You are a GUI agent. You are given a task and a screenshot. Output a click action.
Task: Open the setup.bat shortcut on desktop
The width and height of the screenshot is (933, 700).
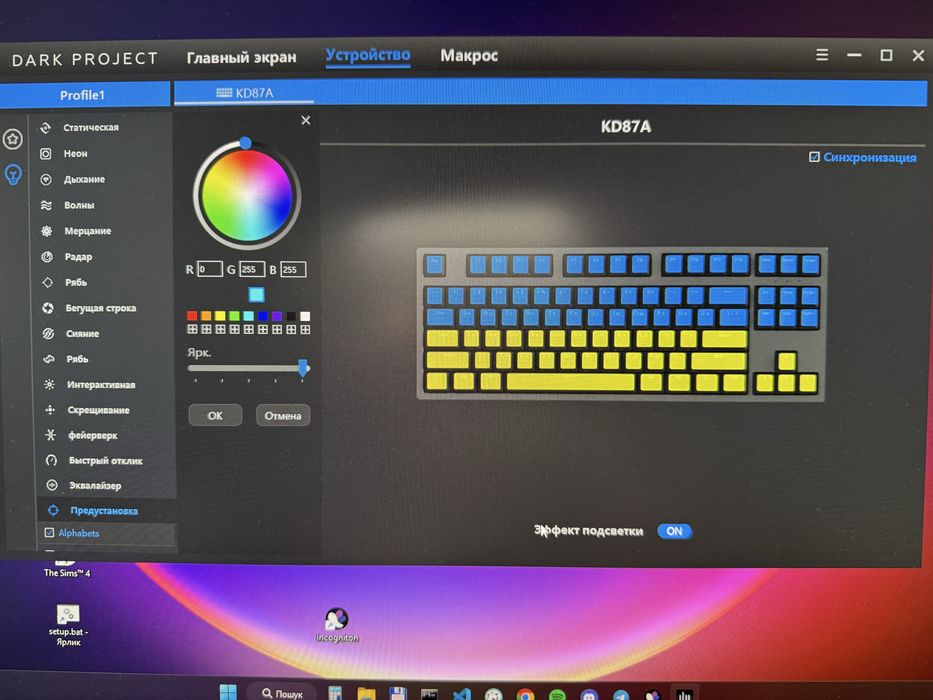(68, 625)
